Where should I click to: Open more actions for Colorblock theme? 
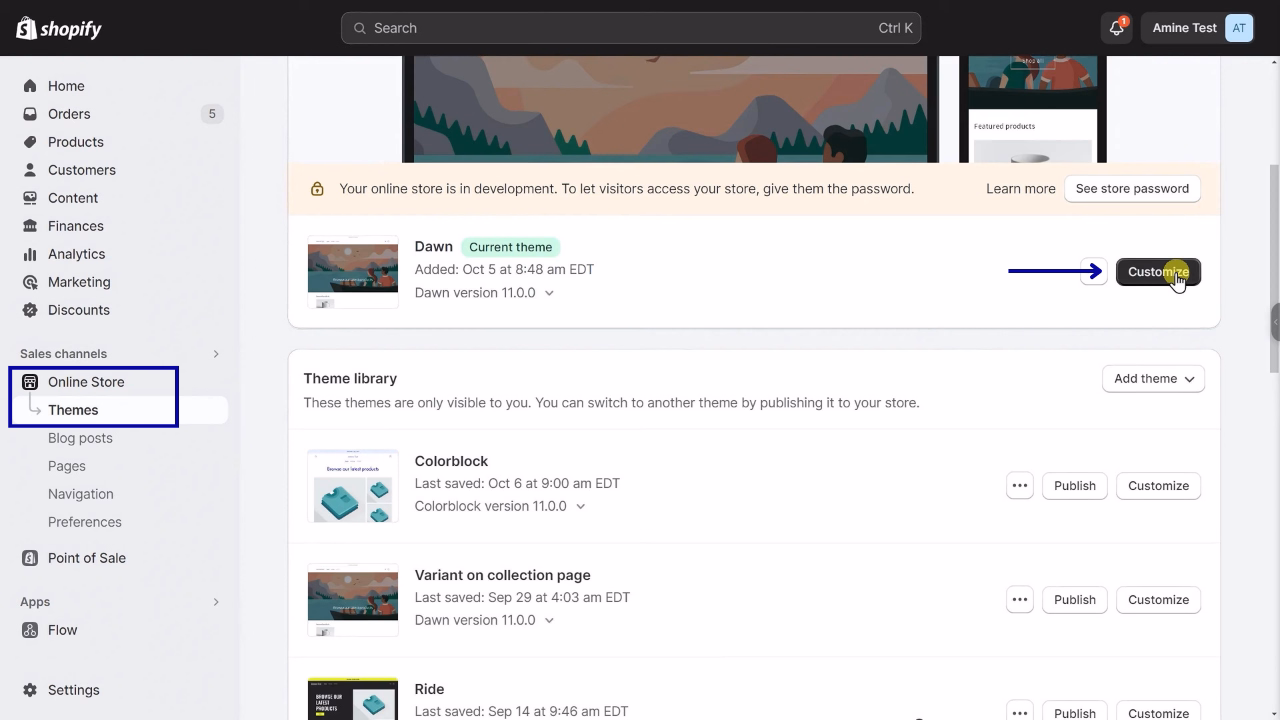click(x=1020, y=486)
